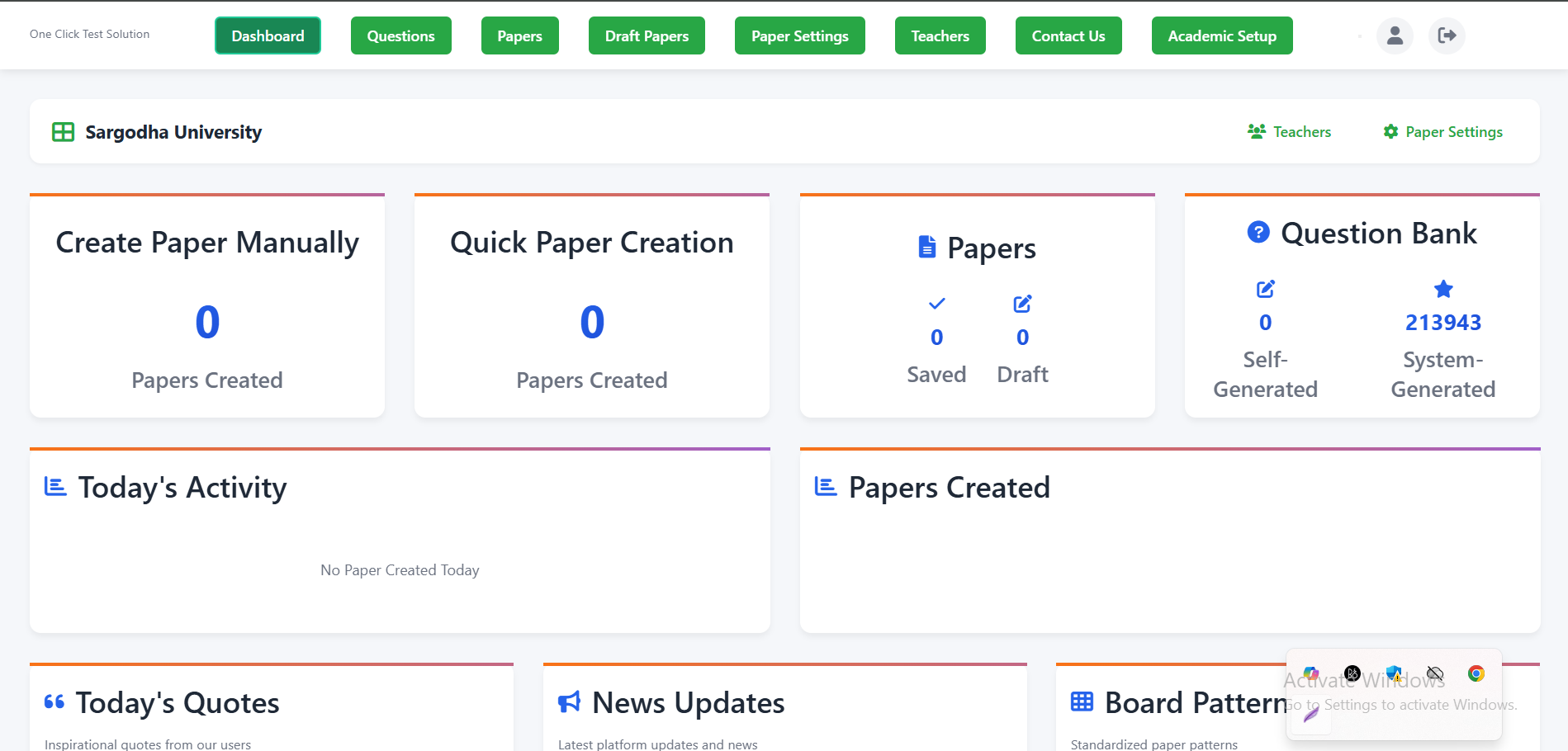Click the Quick Paper Creation card
Image resolution: width=1568 pixels, height=751 pixels.
(592, 306)
